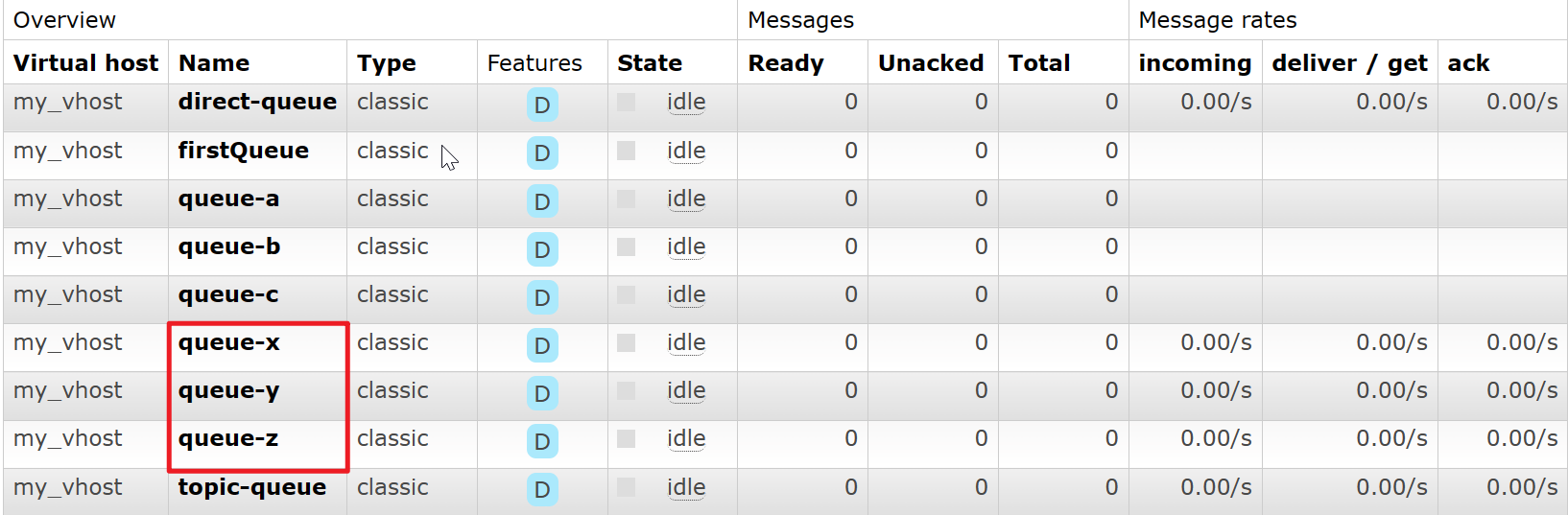Image resolution: width=1568 pixels, height=515 pixels.
Task: Click the grey state square for queue-c
Action: [626, 294]
